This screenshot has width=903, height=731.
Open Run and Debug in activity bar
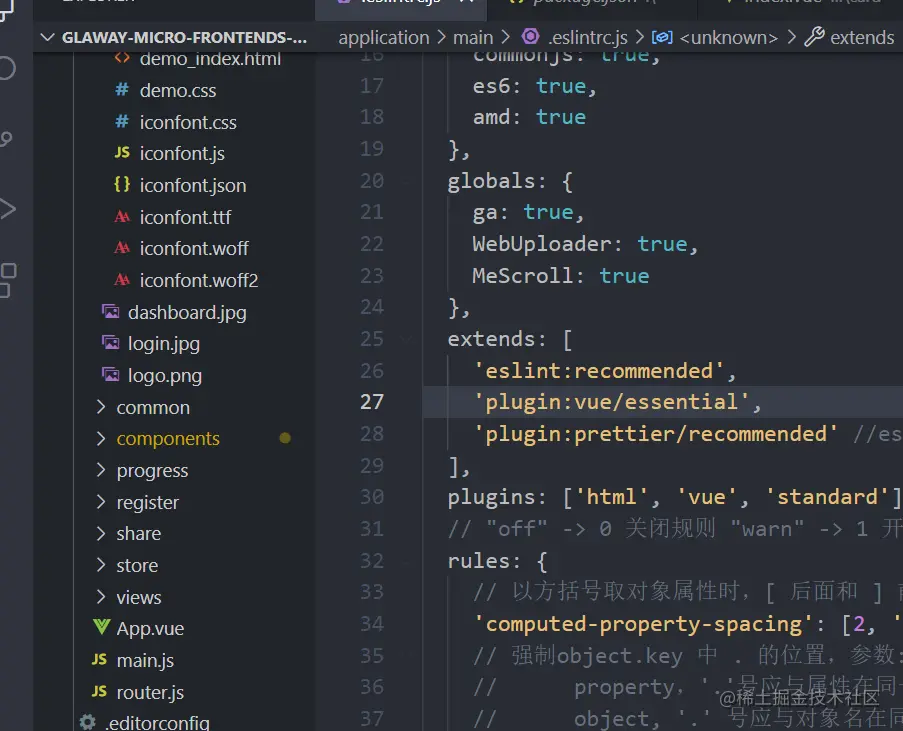pyautogui.click(x=7, y=209)
